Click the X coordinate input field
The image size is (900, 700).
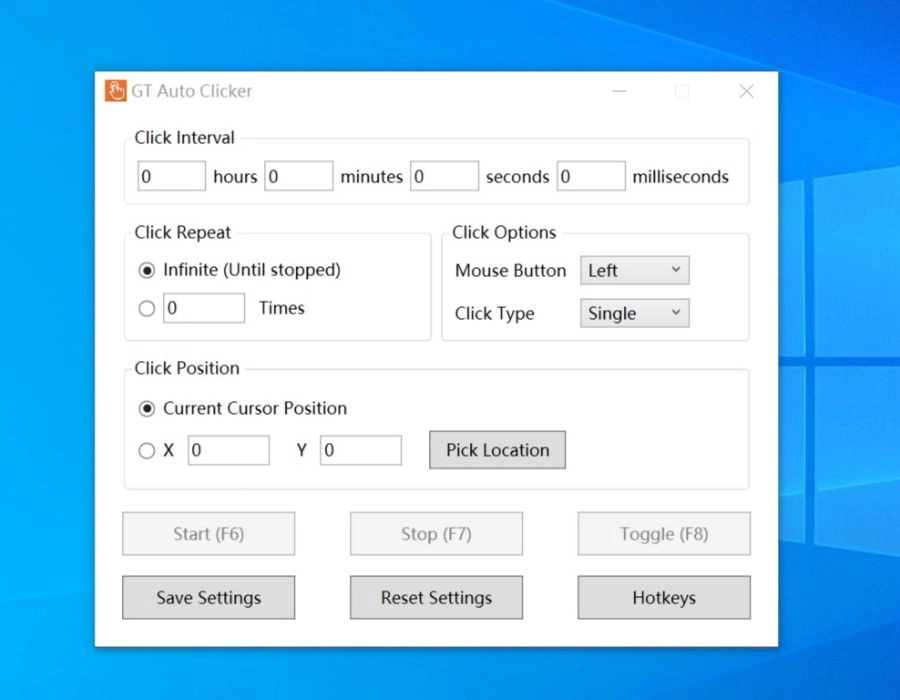pos(229,450)
